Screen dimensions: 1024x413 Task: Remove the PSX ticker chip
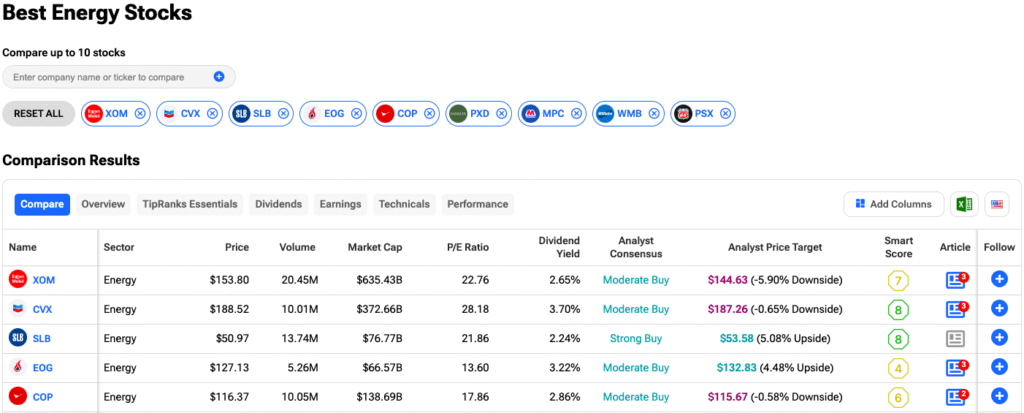pos(726,113)
